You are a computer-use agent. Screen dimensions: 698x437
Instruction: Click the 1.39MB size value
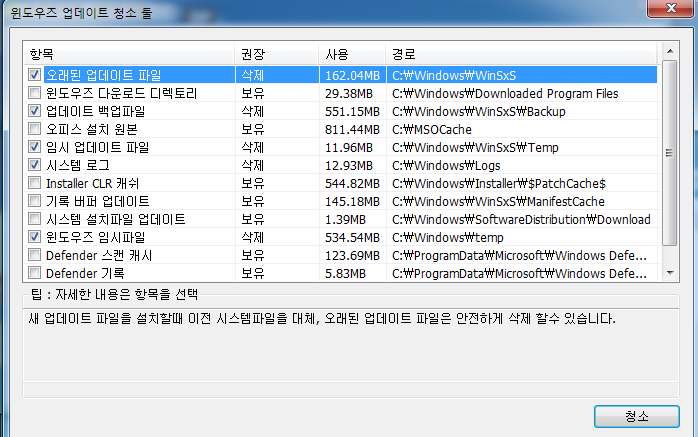(x=345, y=220)
